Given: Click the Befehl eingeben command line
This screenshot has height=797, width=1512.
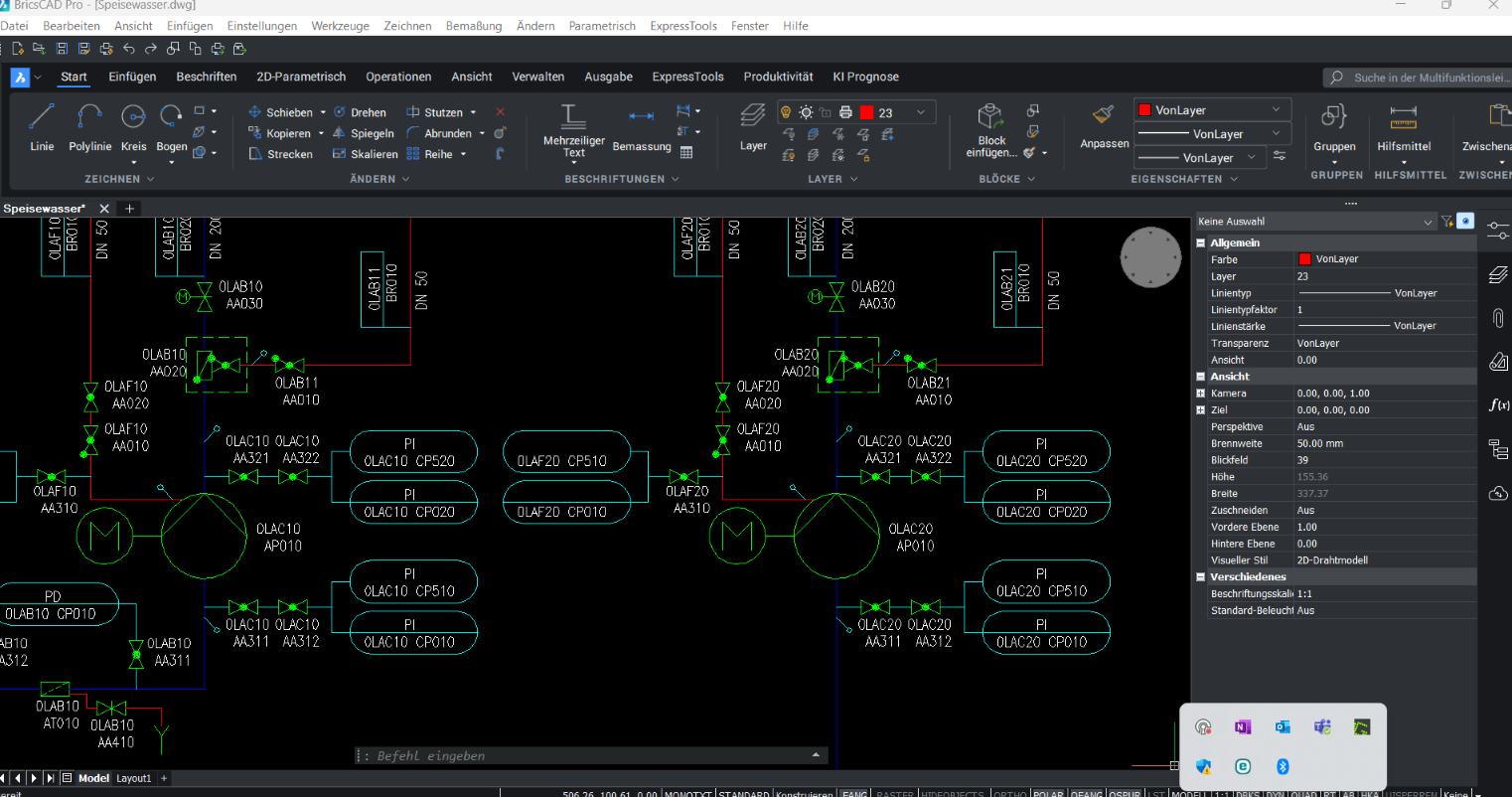Looking at the screenshot, I should click(x=591, y=756).
